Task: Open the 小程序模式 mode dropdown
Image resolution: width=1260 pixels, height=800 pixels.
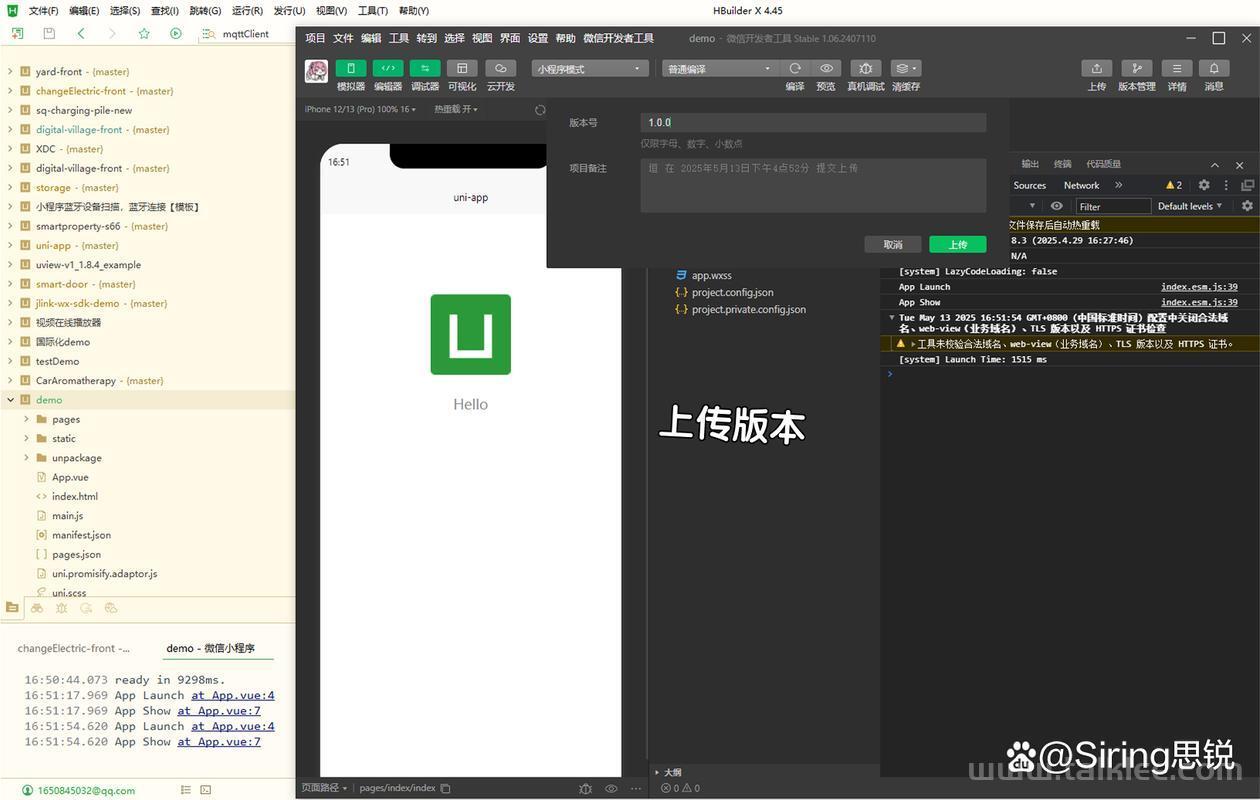Action: point(590,69)
